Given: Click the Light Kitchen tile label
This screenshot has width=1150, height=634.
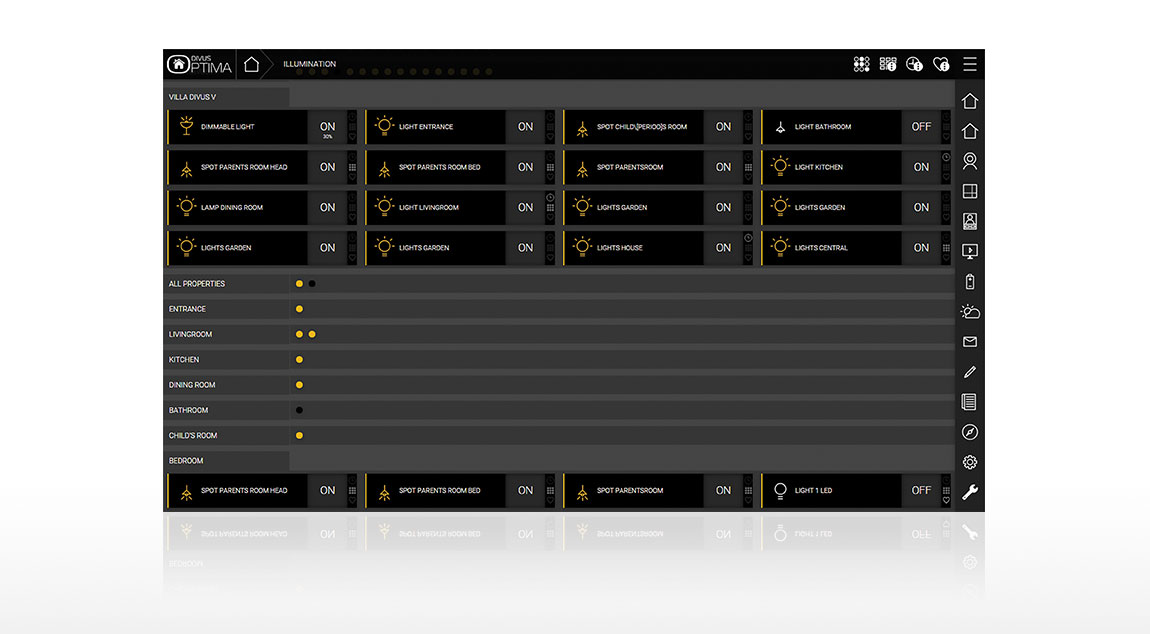Looking at the screenshot, I should (819, 167).
